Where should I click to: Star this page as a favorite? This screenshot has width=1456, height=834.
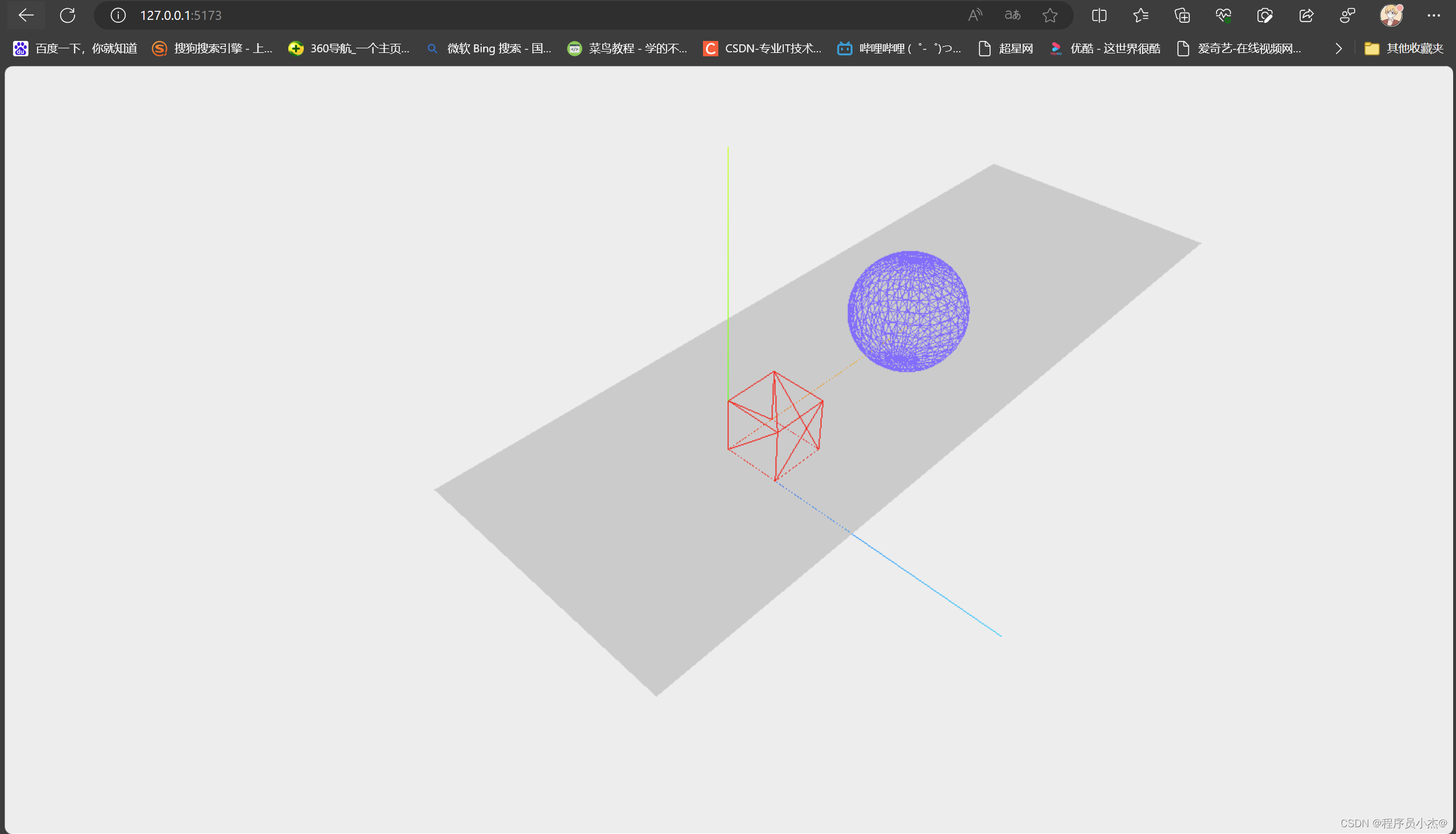click(x=1050, y=15)
